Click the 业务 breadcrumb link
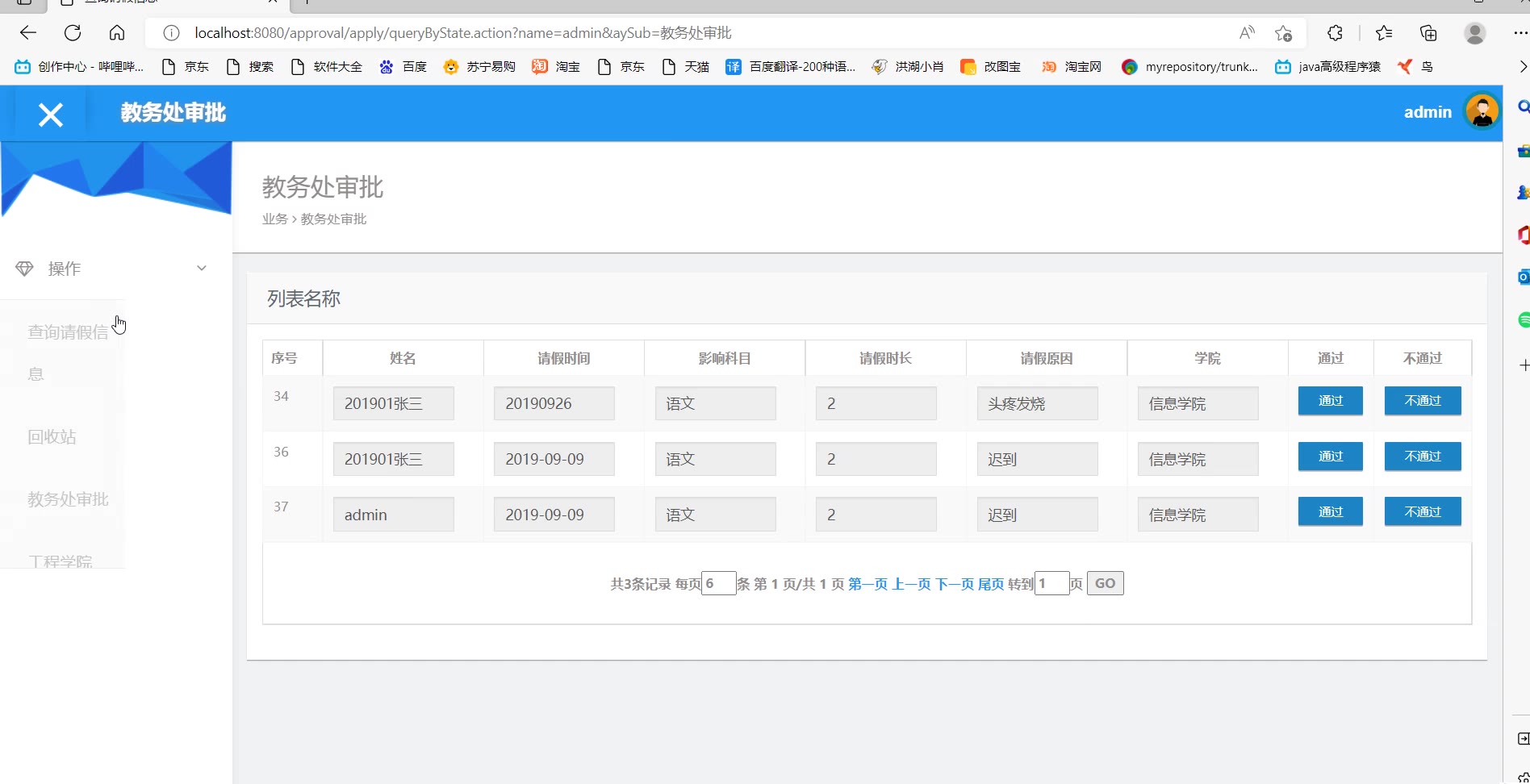Image resolution: width=1530 pixels, height=784 pixels. click(x=274, y=219)
